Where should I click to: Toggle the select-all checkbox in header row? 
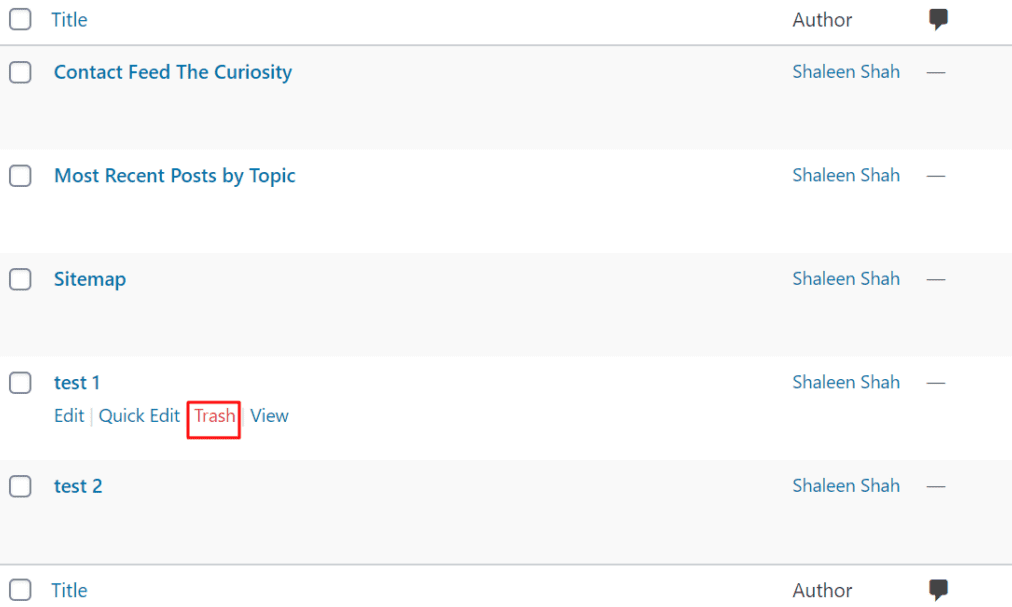(20, 20)
